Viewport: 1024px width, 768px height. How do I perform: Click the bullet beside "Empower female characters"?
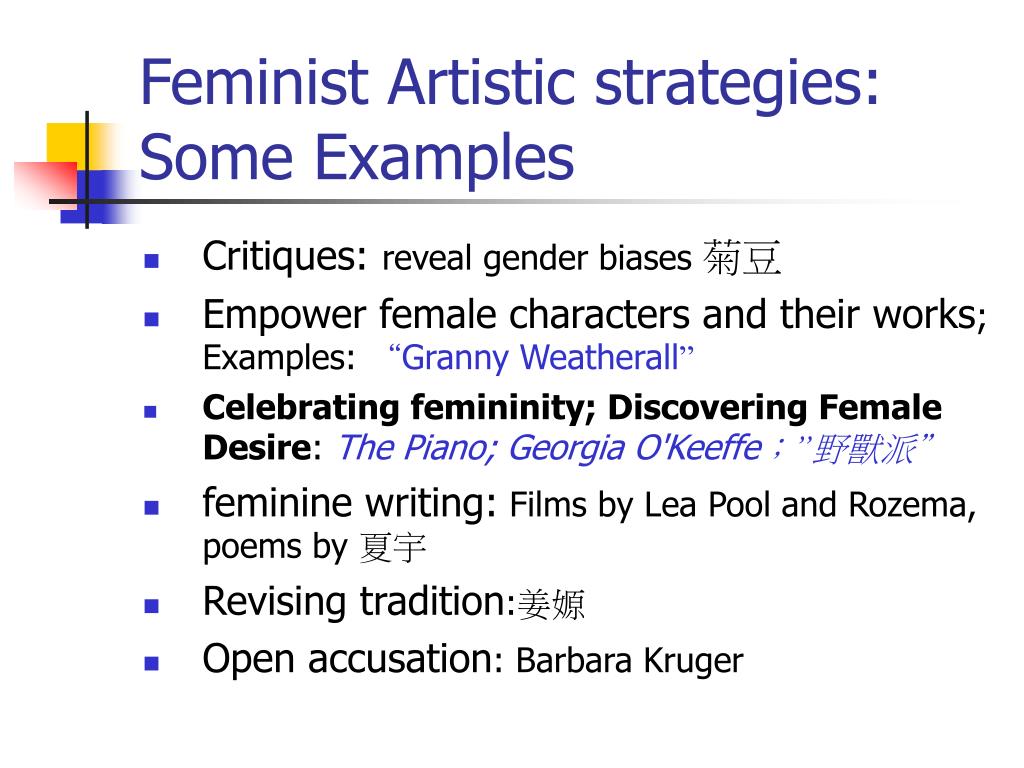152,319
